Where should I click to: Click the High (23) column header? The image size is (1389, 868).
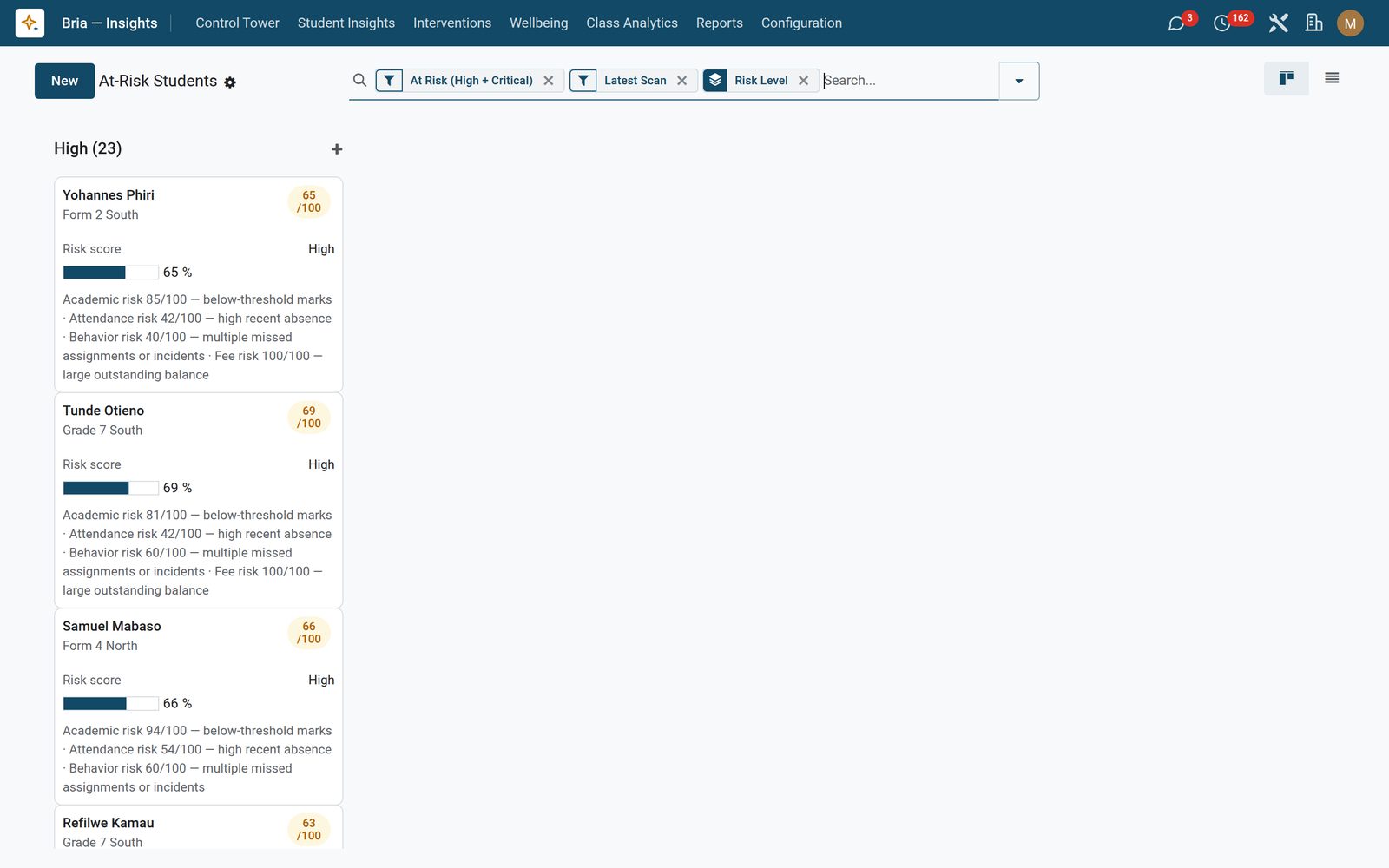88,148
